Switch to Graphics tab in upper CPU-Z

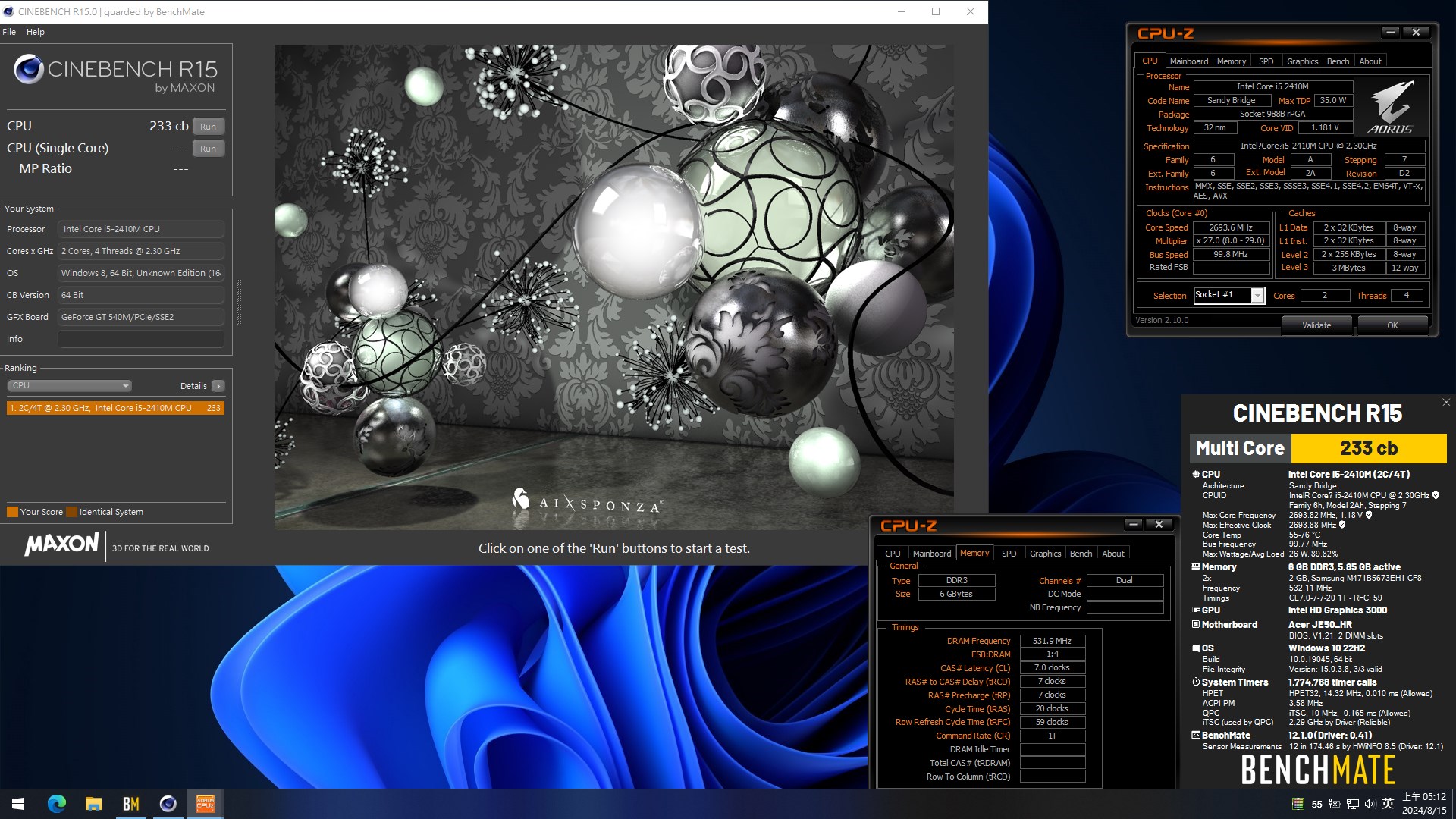coord(1302,61)
